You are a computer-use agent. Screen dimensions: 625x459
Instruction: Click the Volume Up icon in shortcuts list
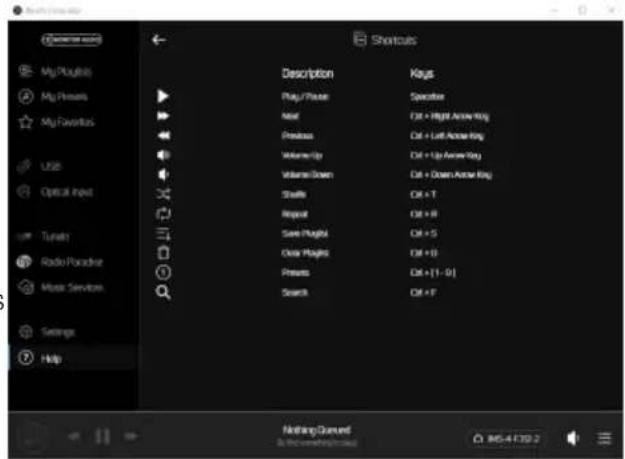point(163,155)
